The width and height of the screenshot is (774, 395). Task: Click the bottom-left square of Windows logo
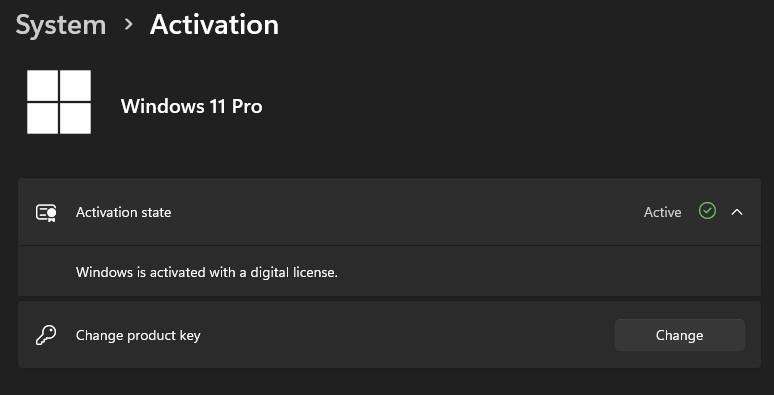click(42, 118)
